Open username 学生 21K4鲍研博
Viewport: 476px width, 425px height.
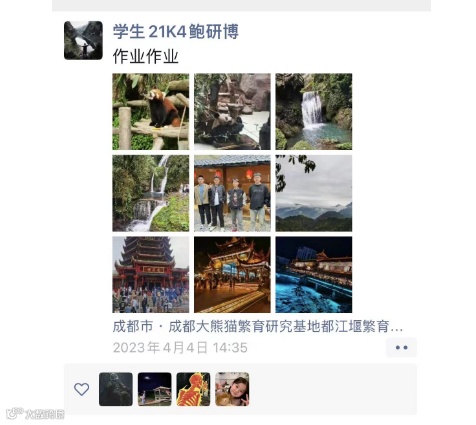176,32
